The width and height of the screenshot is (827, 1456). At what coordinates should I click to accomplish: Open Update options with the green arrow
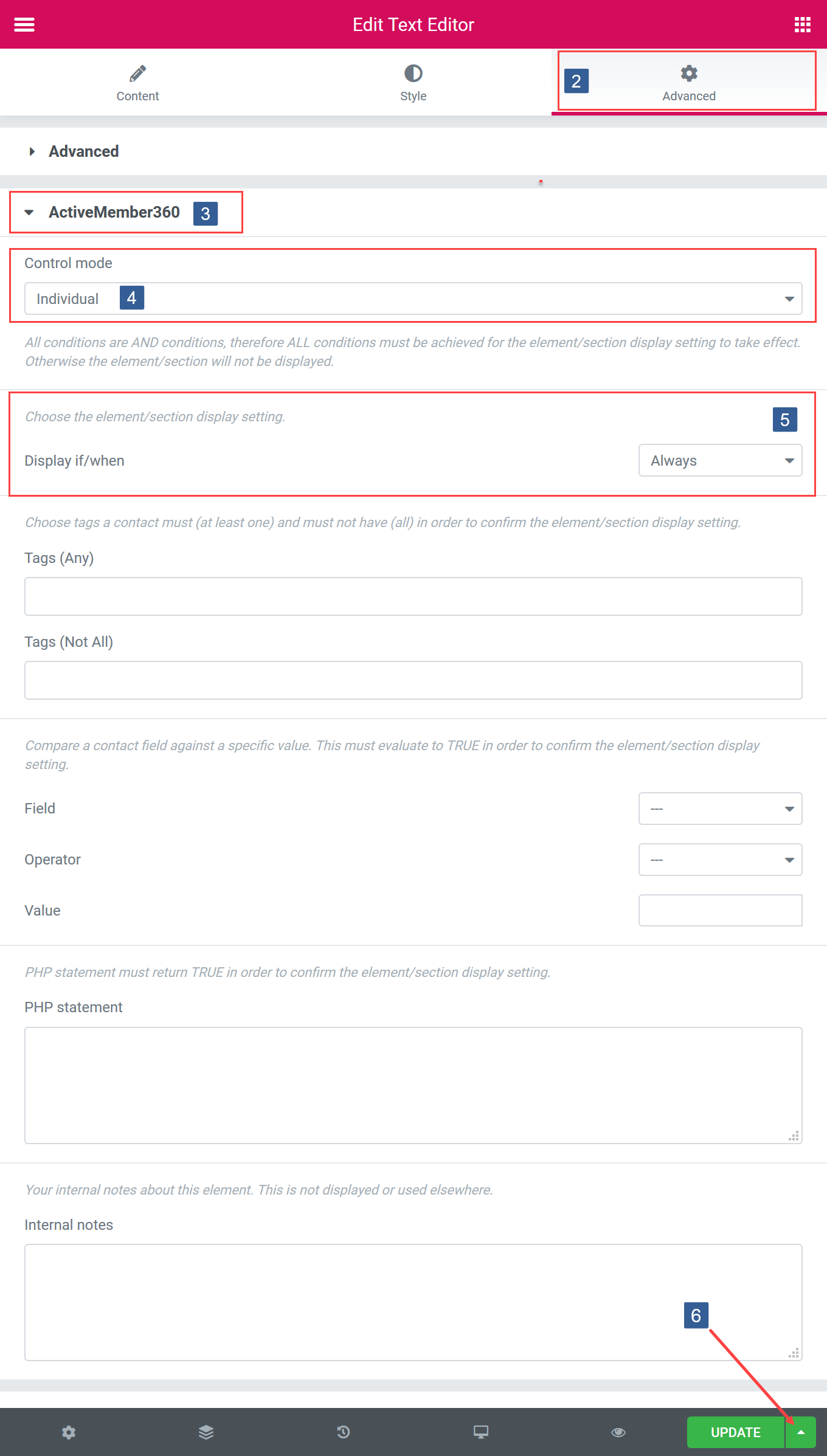coord(801,1432)
